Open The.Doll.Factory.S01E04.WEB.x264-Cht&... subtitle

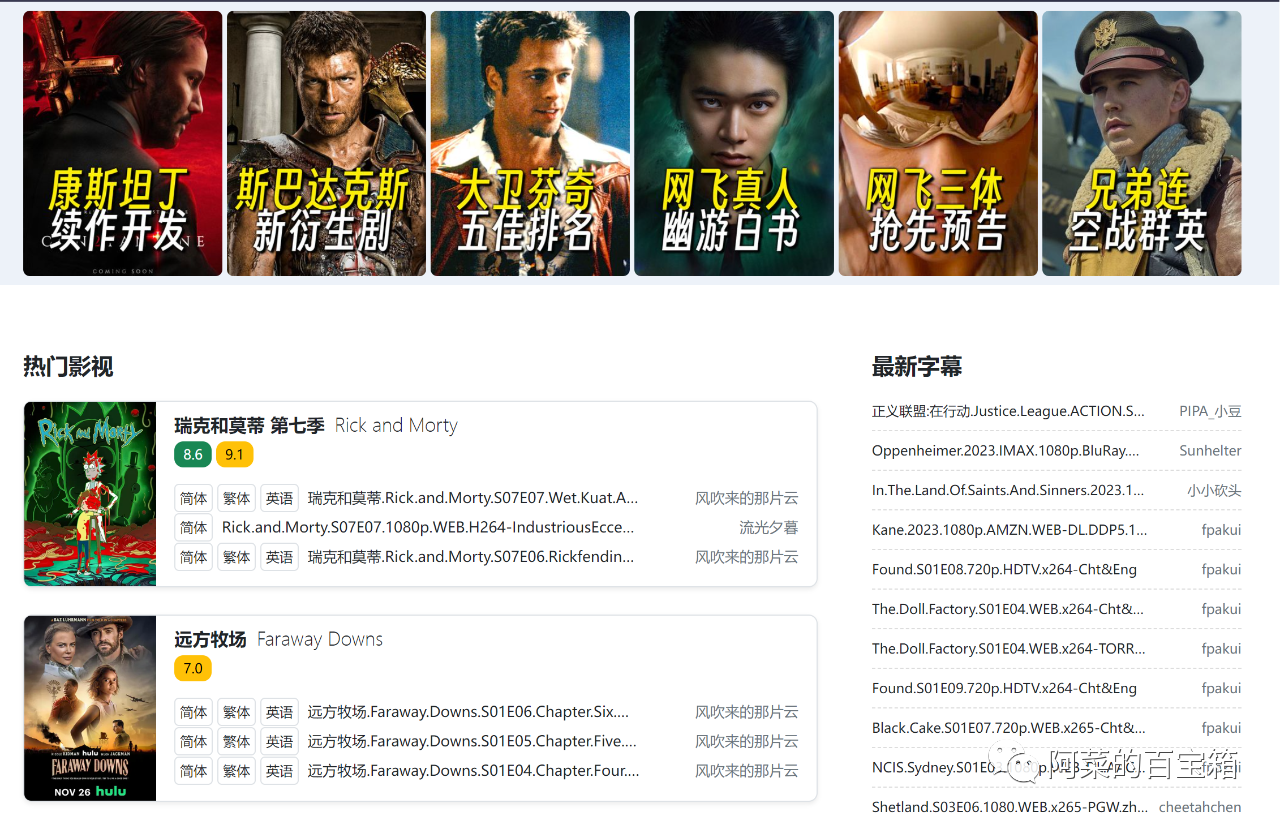click(x=1008, y=609)
